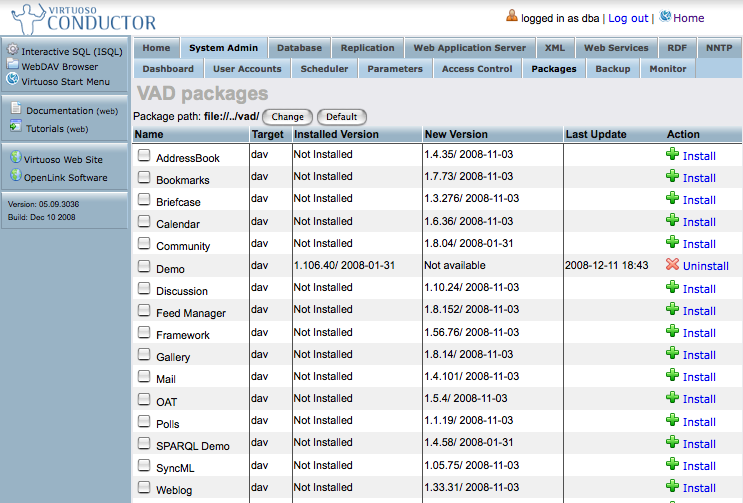
Task: Click the OpenLink Software globe icon
Action: (x=16, y=175)
